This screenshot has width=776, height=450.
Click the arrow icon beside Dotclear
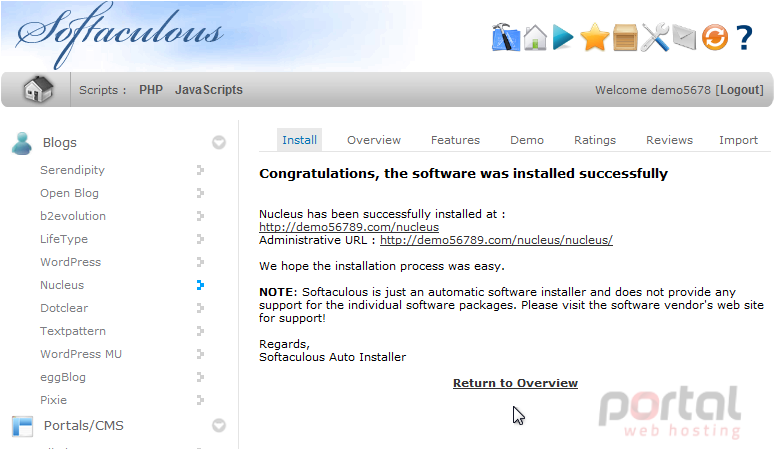coord(200,308)
